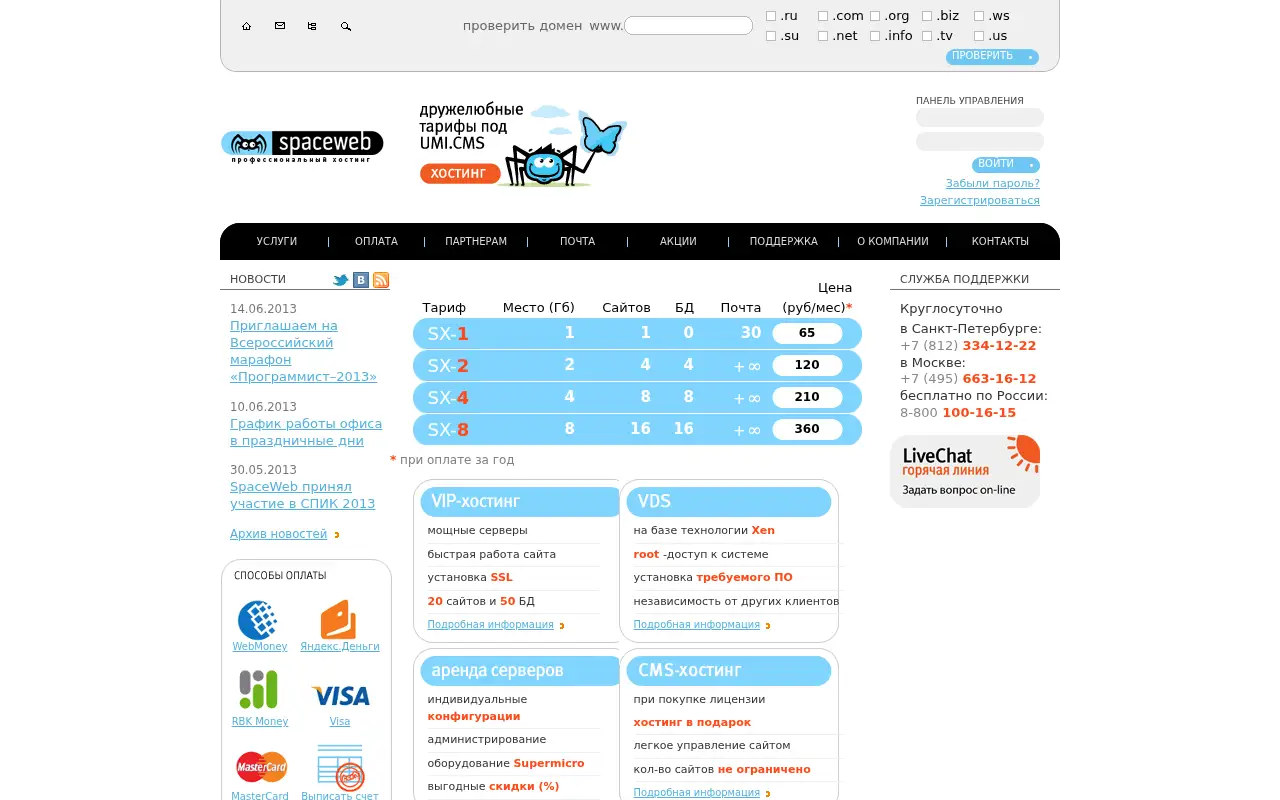The width and height of the screenshot is (1280, 800).
Task: Tick the .ws domain checkbox
Action: 979,16
